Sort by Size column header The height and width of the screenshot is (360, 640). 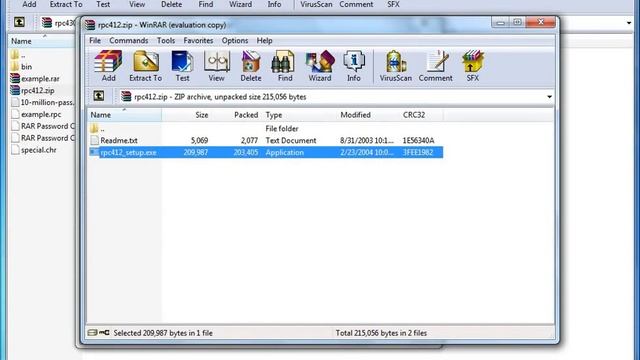point(187,115)
